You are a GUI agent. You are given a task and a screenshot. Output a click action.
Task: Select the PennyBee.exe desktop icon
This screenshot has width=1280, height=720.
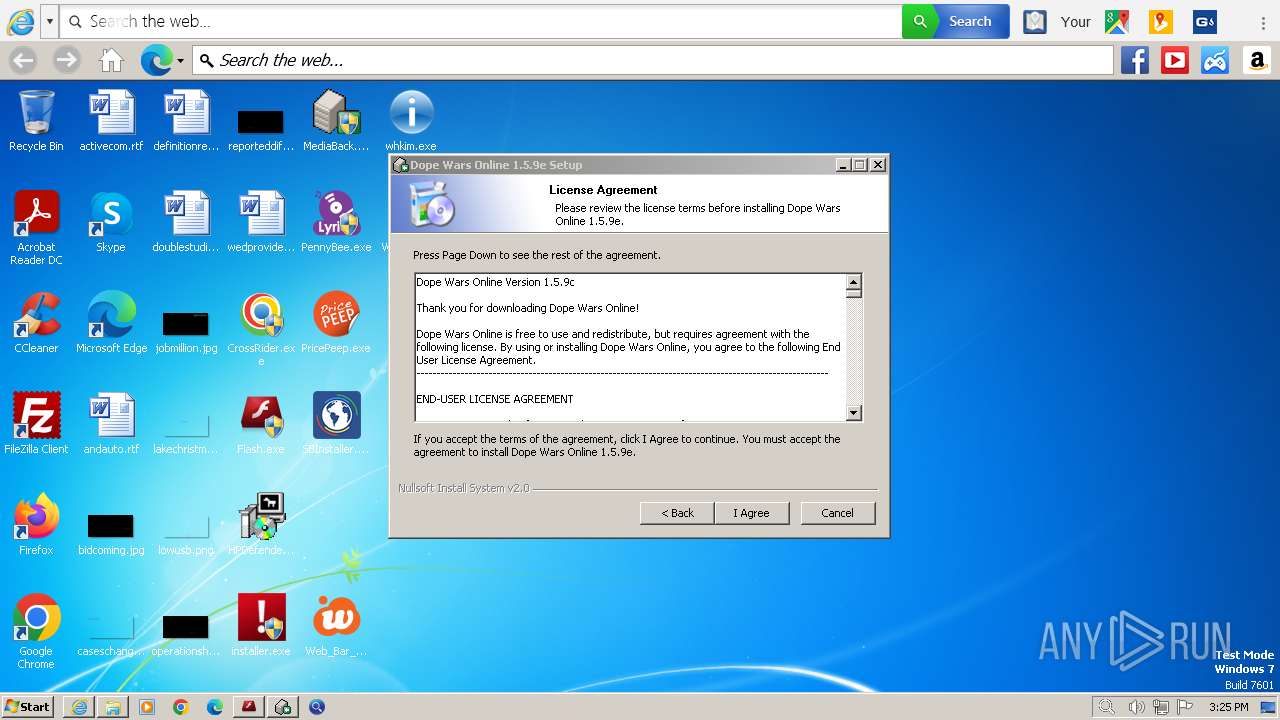click(x=336, y=221)
